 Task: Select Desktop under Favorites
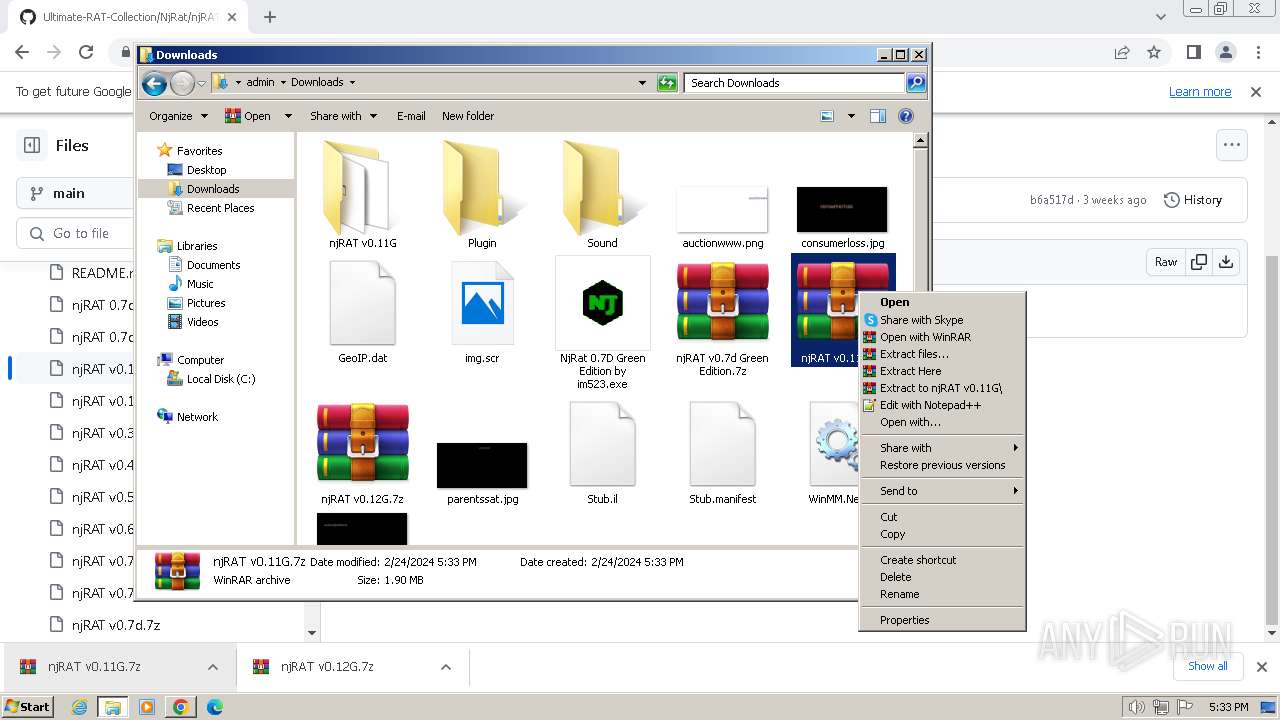click(x=206, y=170)
